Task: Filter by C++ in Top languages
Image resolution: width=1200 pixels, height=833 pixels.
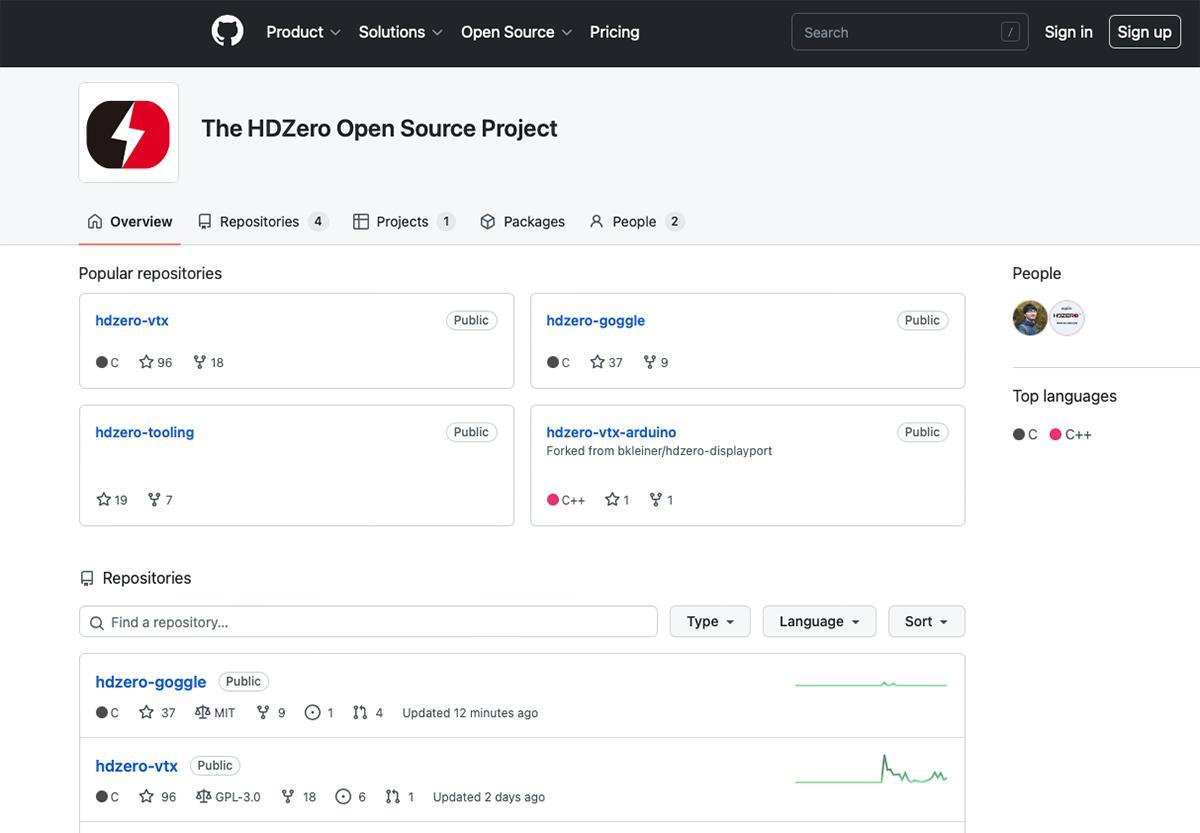Action: (x=1070, y=435)
